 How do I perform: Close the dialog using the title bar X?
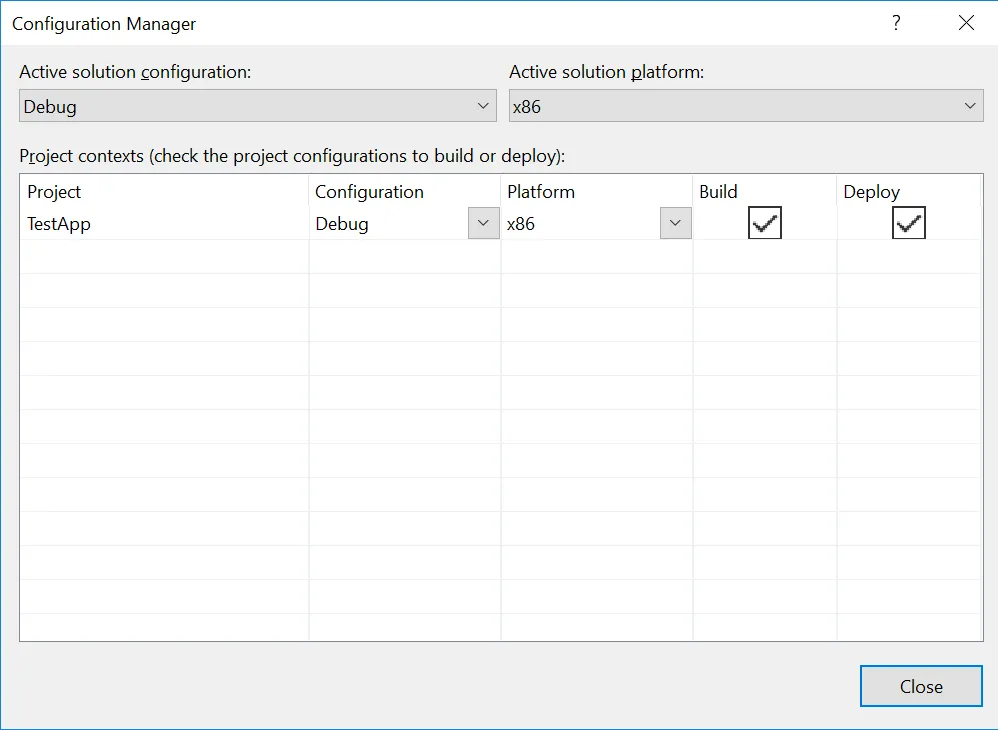(x=966, y=23)
